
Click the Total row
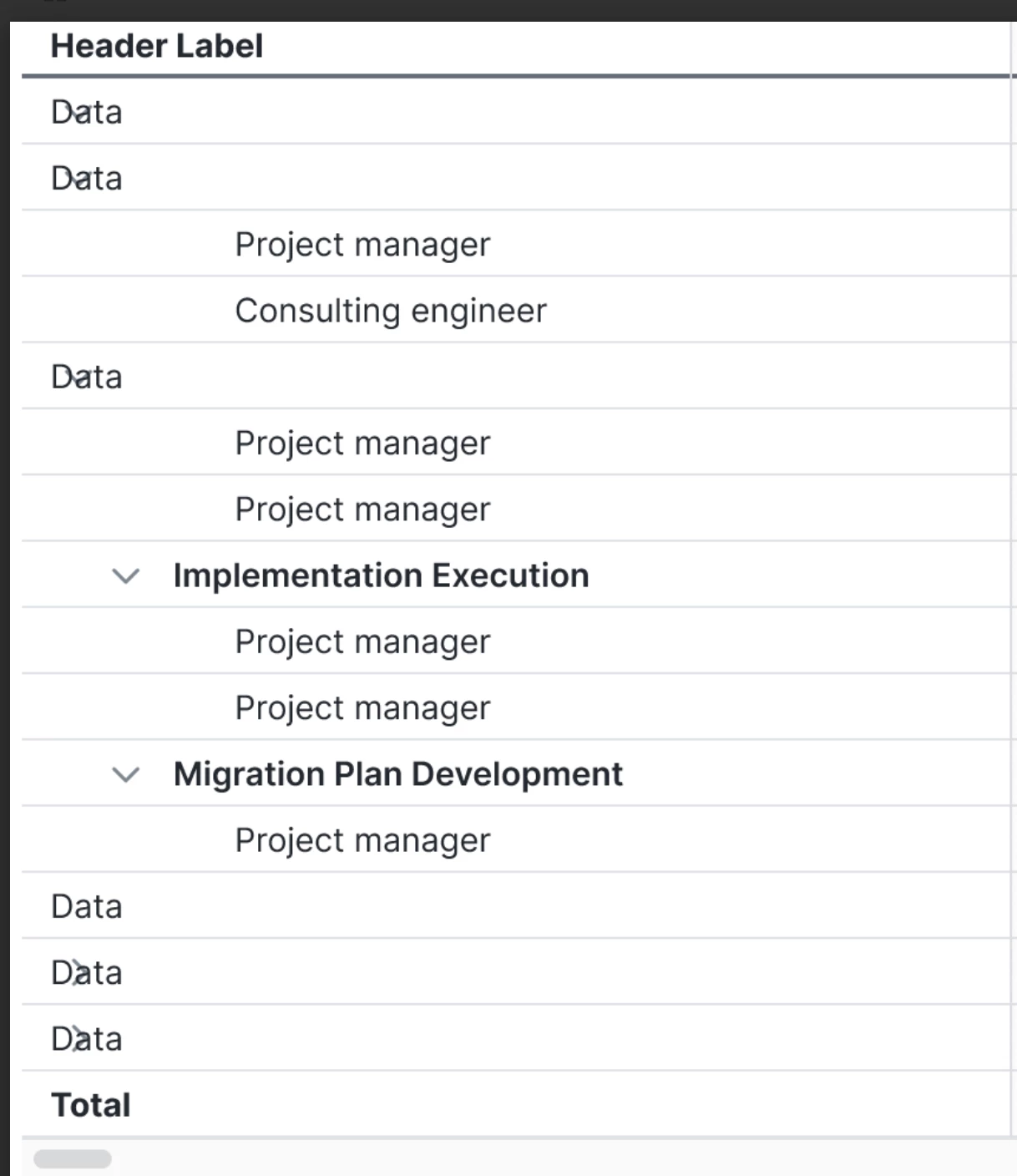click(91, 1105)
